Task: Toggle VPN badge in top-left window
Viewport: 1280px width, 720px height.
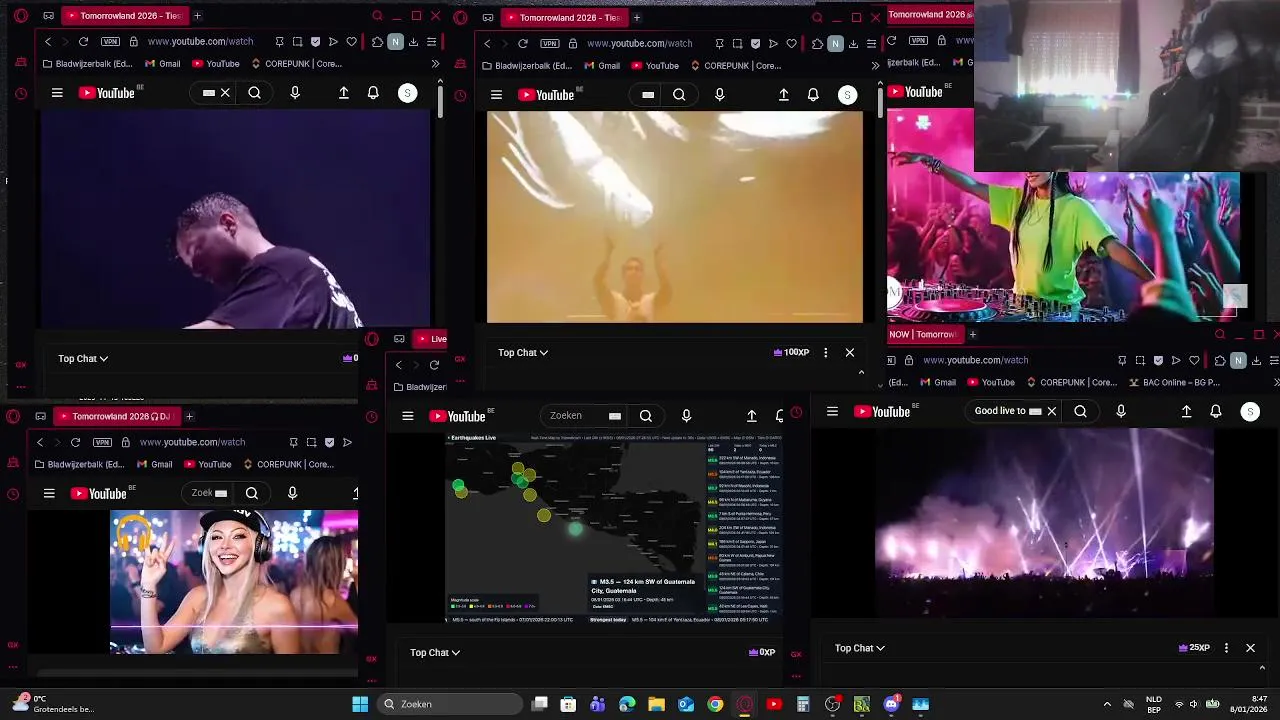Action: coord(110,42)
